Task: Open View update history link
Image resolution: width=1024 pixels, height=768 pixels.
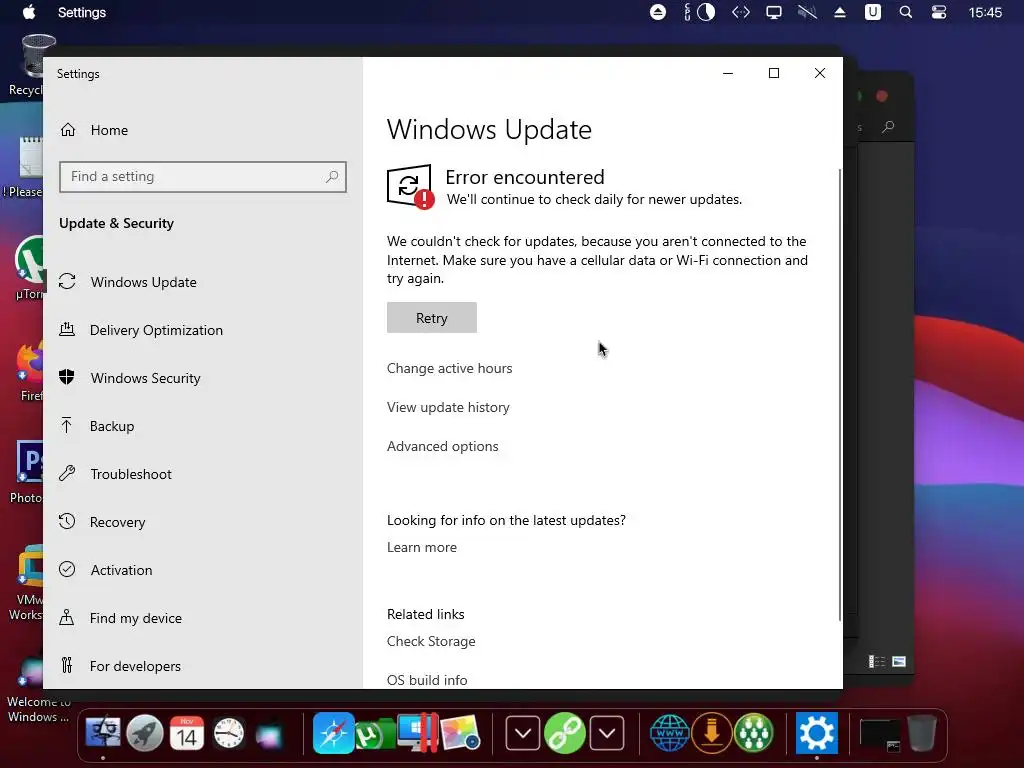Action: coord(448,408)
